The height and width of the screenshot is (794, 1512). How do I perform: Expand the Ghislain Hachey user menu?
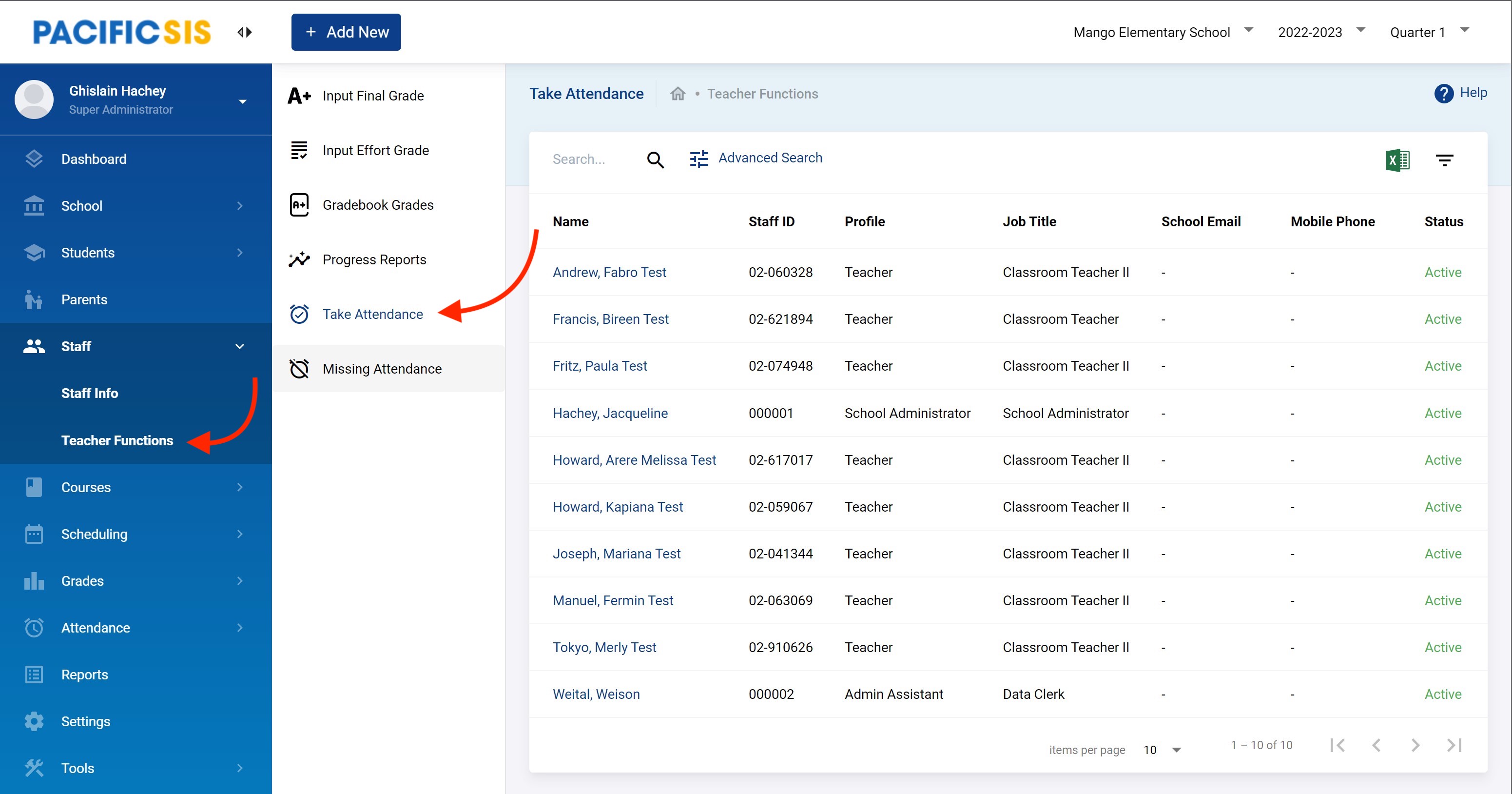(x=242, y=101)
